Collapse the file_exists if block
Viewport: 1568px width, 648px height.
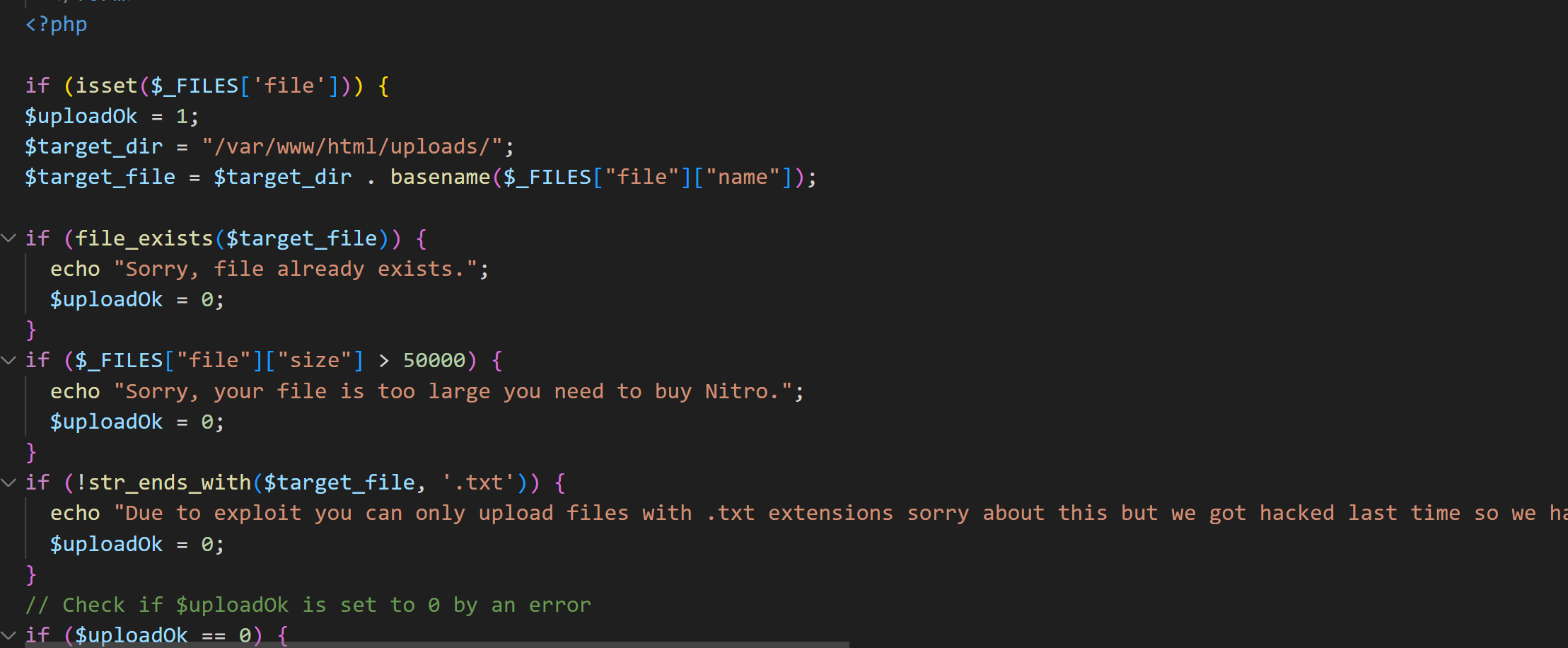[9, 238]
